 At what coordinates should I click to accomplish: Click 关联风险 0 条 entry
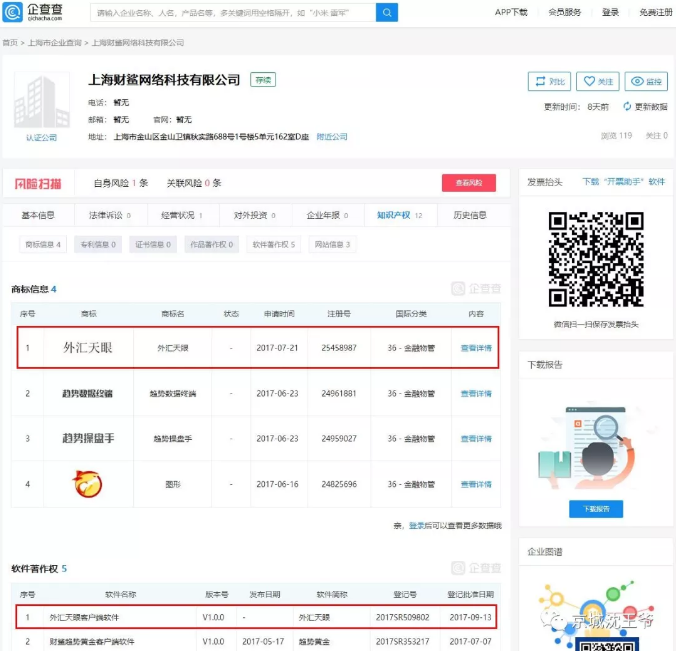point(195,183)
